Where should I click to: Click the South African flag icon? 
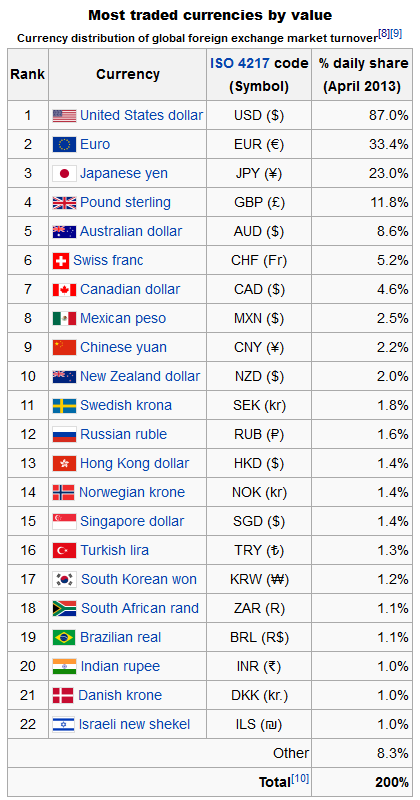65,609
